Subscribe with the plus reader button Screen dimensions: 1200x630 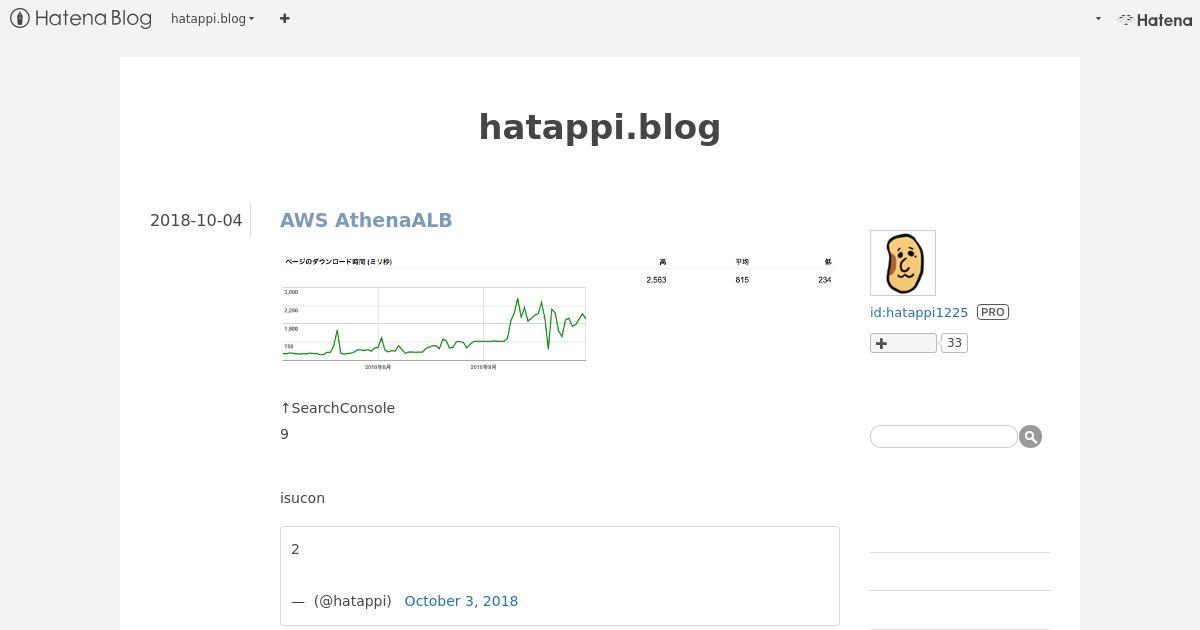[x=903, y=343]
